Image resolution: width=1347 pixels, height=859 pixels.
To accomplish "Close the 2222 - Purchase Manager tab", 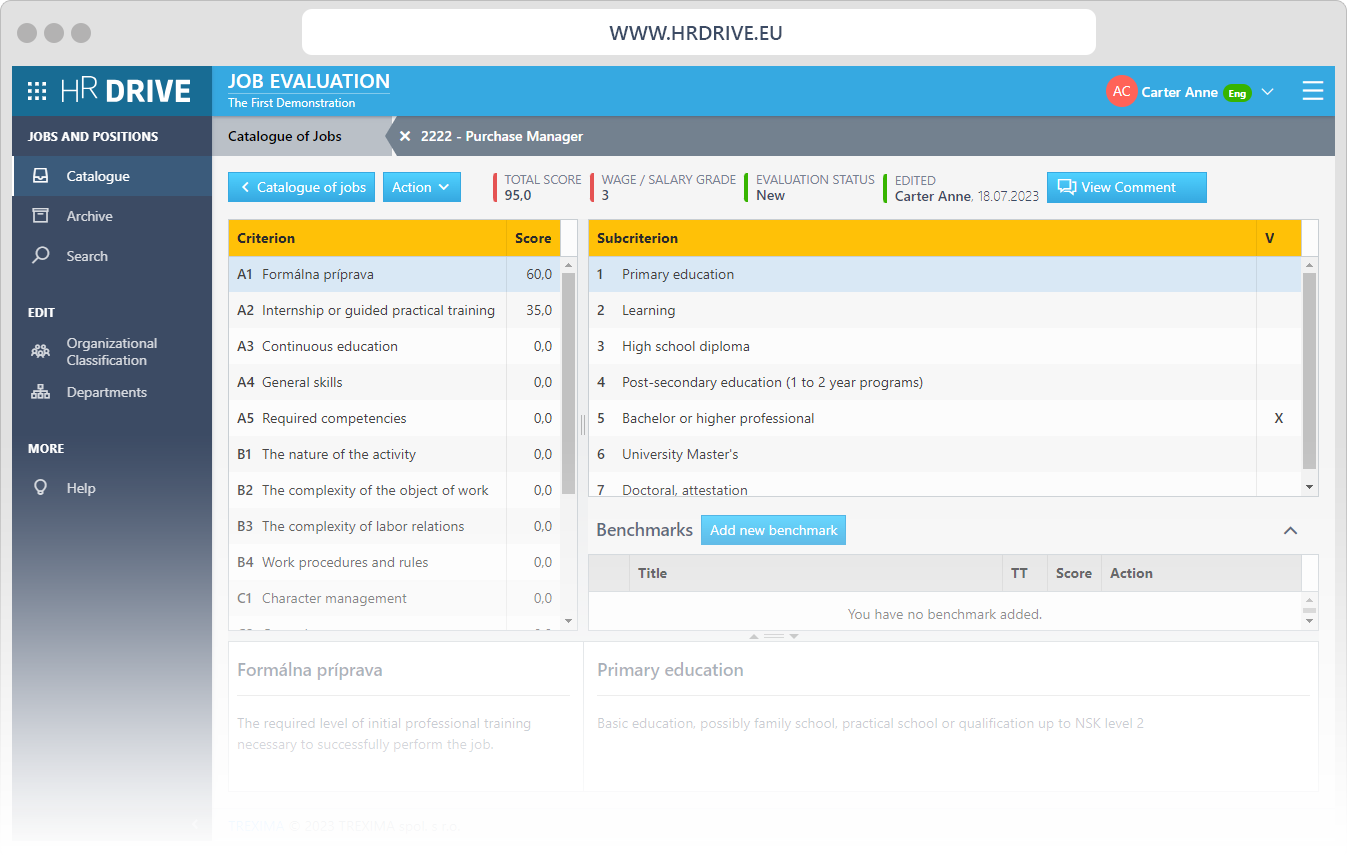I will pyautogui.click(x=405, y=136).
